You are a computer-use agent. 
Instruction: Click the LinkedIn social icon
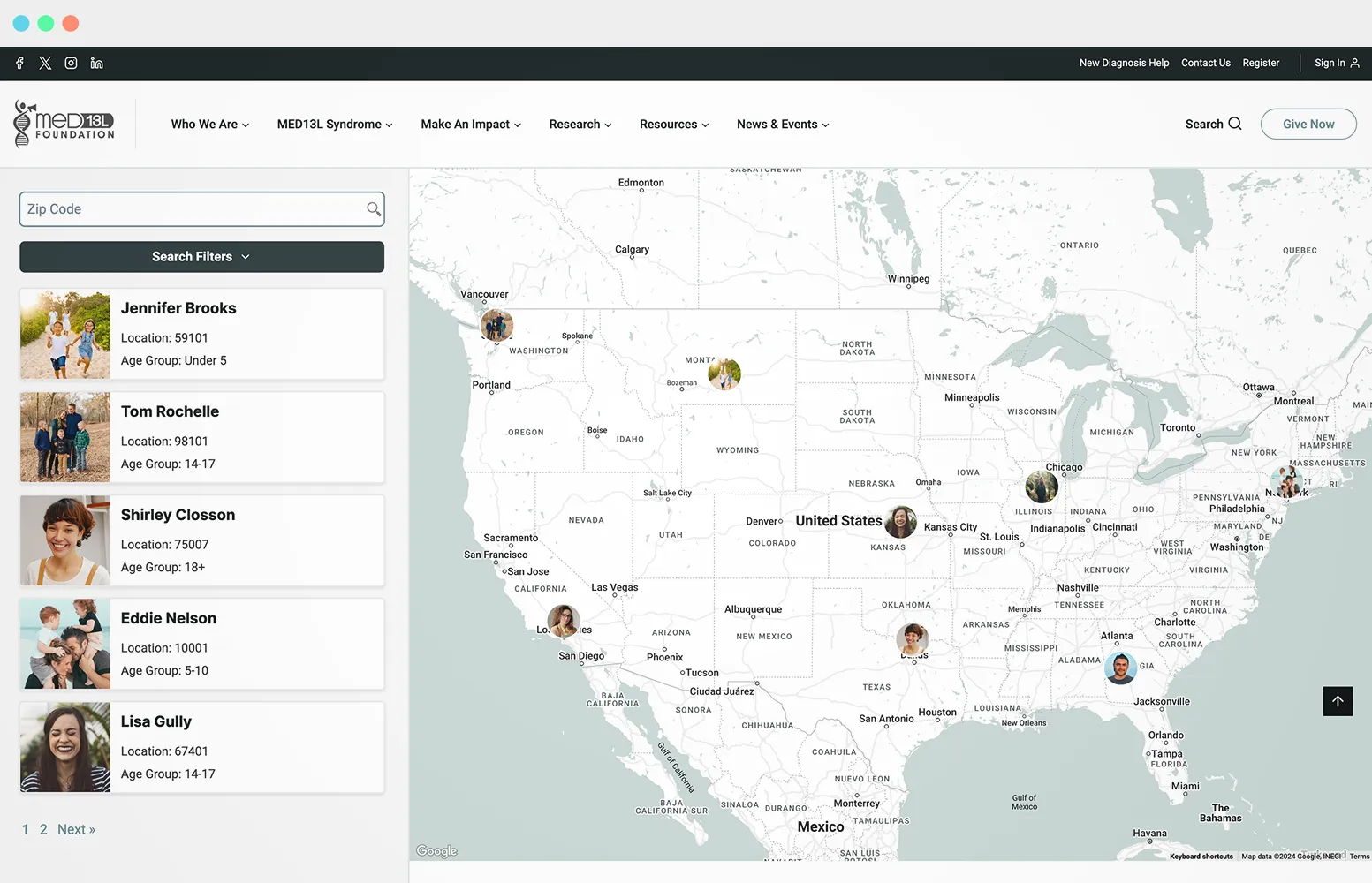[96, 63]
